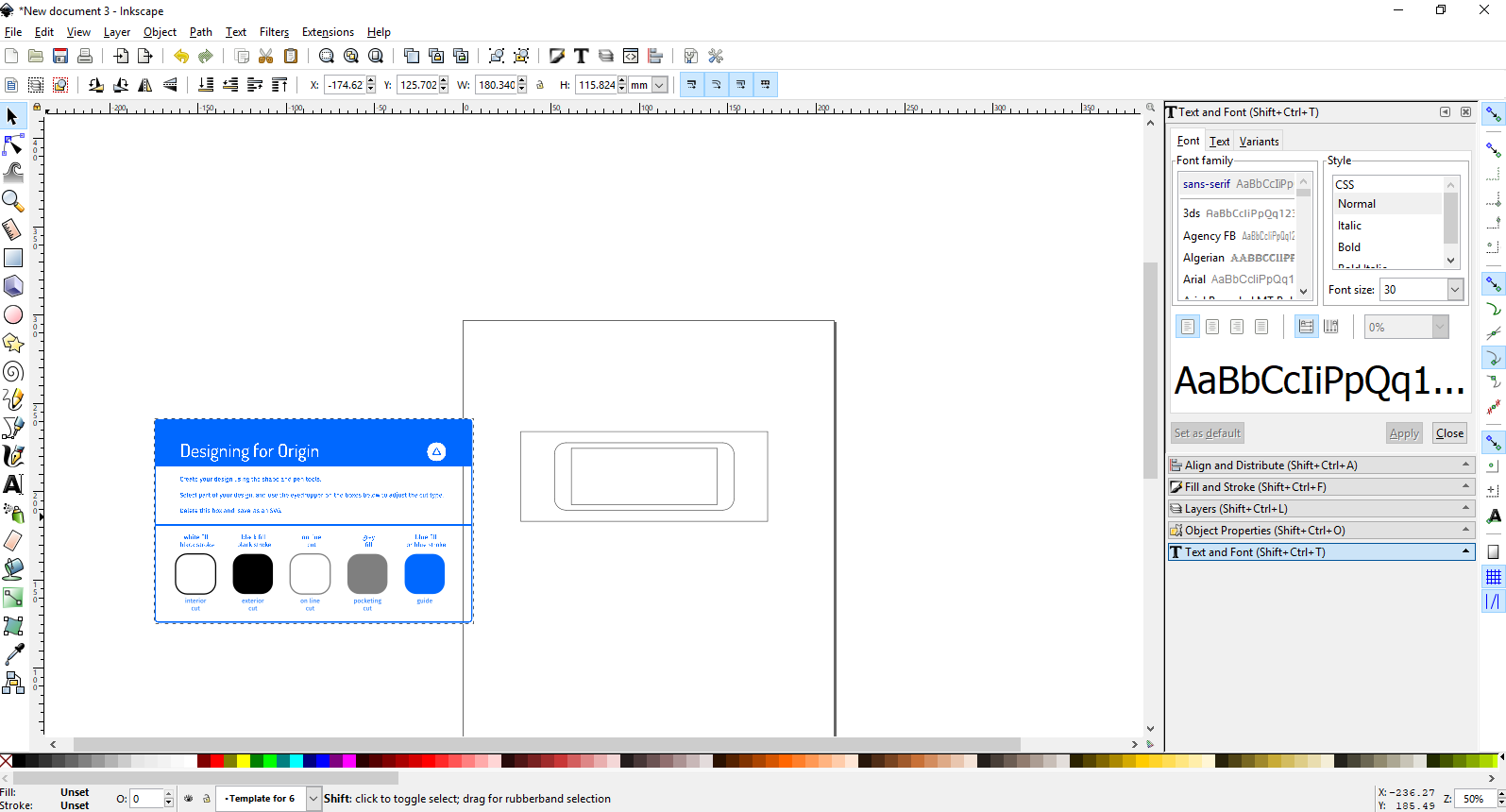Select the Ellipse circle tool

(x=12, y=314)
